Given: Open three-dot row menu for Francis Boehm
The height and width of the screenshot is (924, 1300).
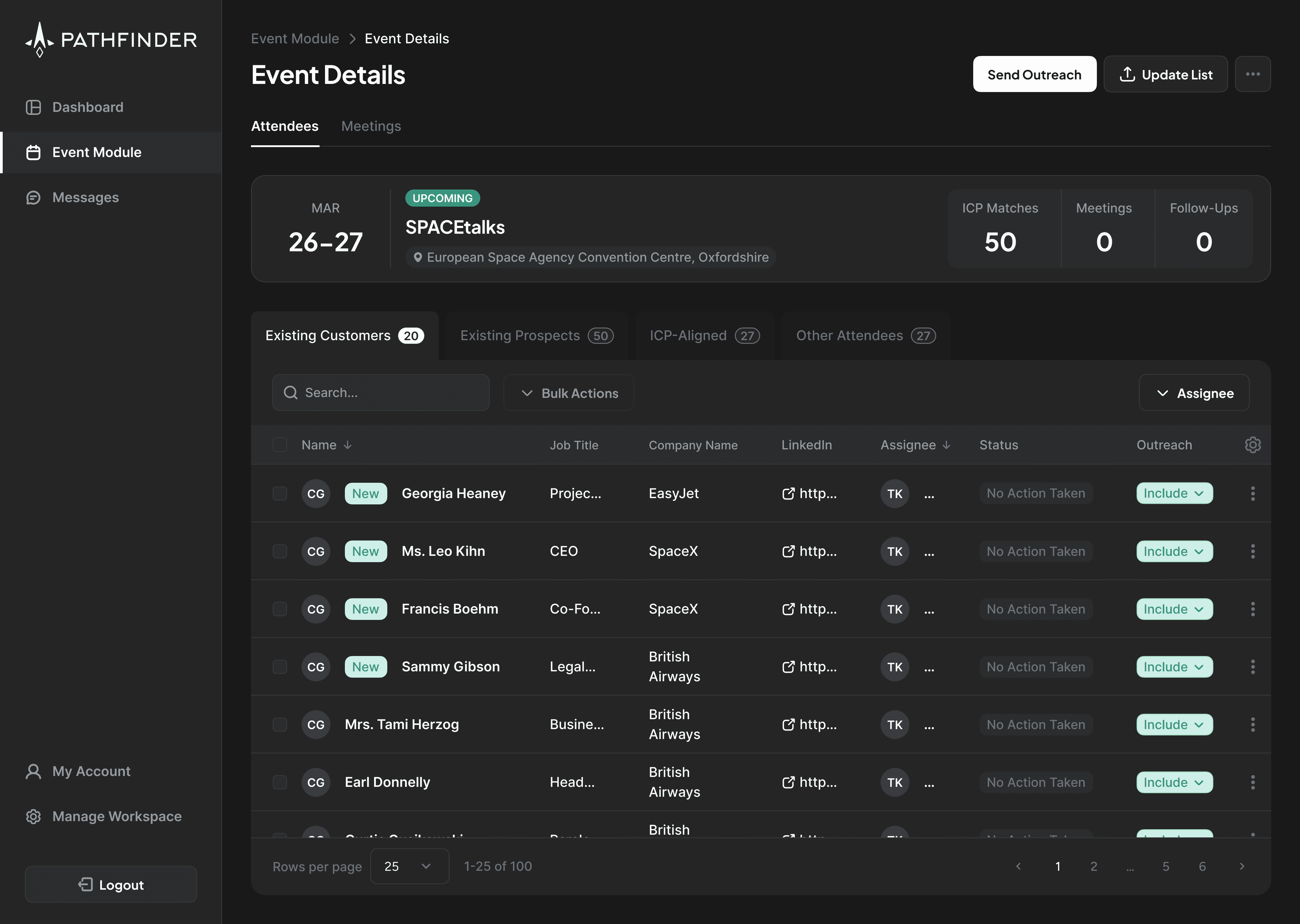Looking at the screenshot, I should click(x=1252, y=609).
